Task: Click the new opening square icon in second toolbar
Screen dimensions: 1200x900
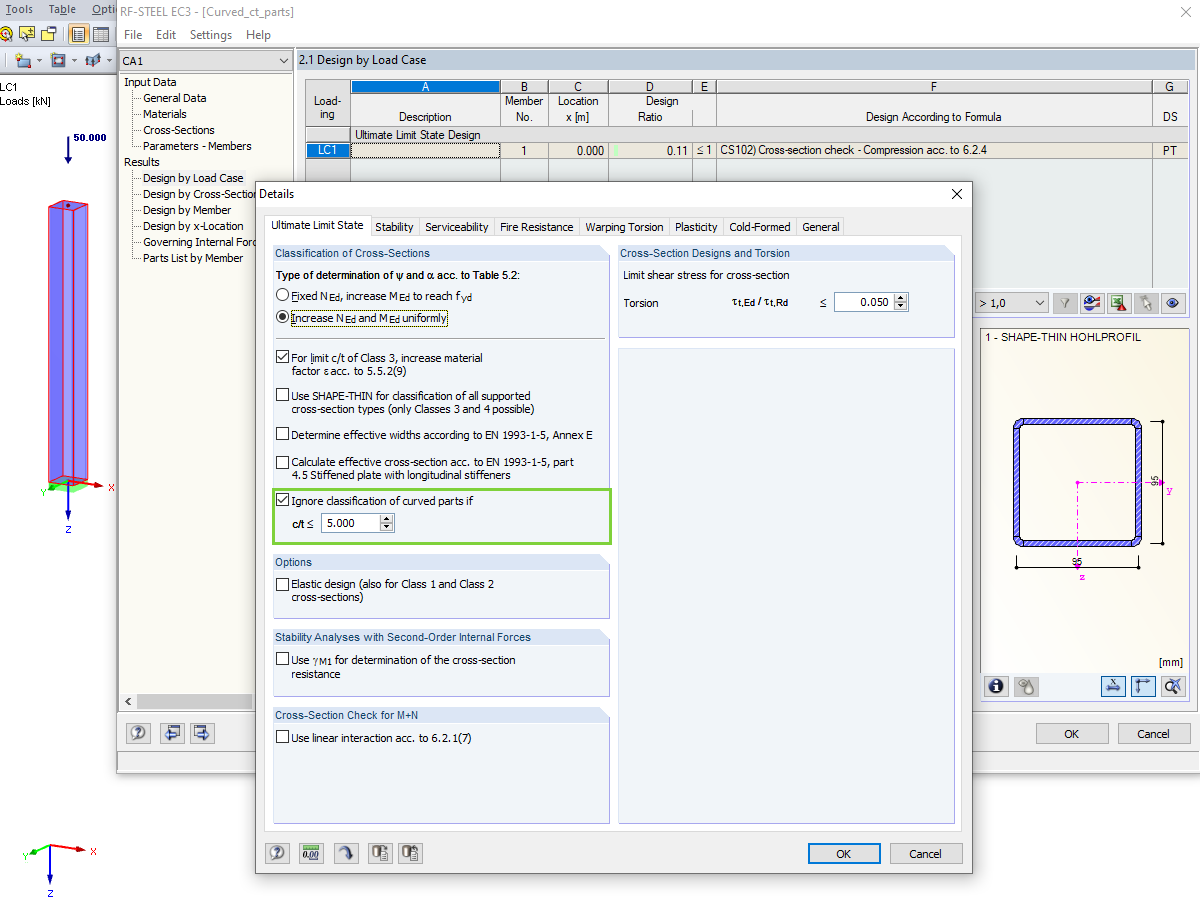Action: click(x=58, y=60)
